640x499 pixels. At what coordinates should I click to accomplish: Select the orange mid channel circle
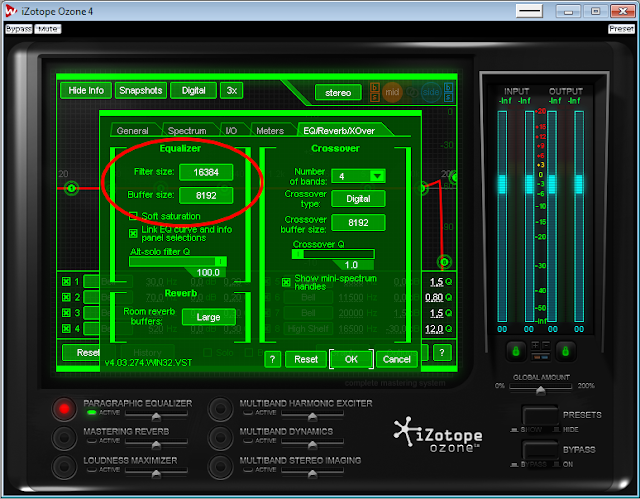click(x=392, y=92)
